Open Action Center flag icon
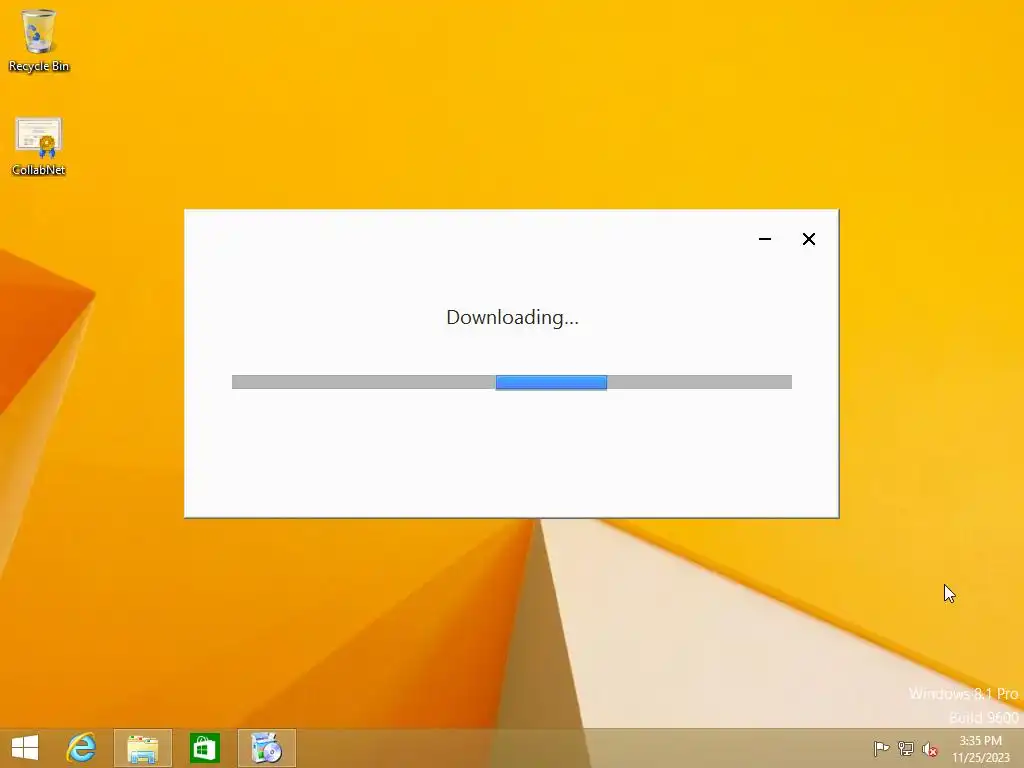1024x768 pixels. (881, 748)
